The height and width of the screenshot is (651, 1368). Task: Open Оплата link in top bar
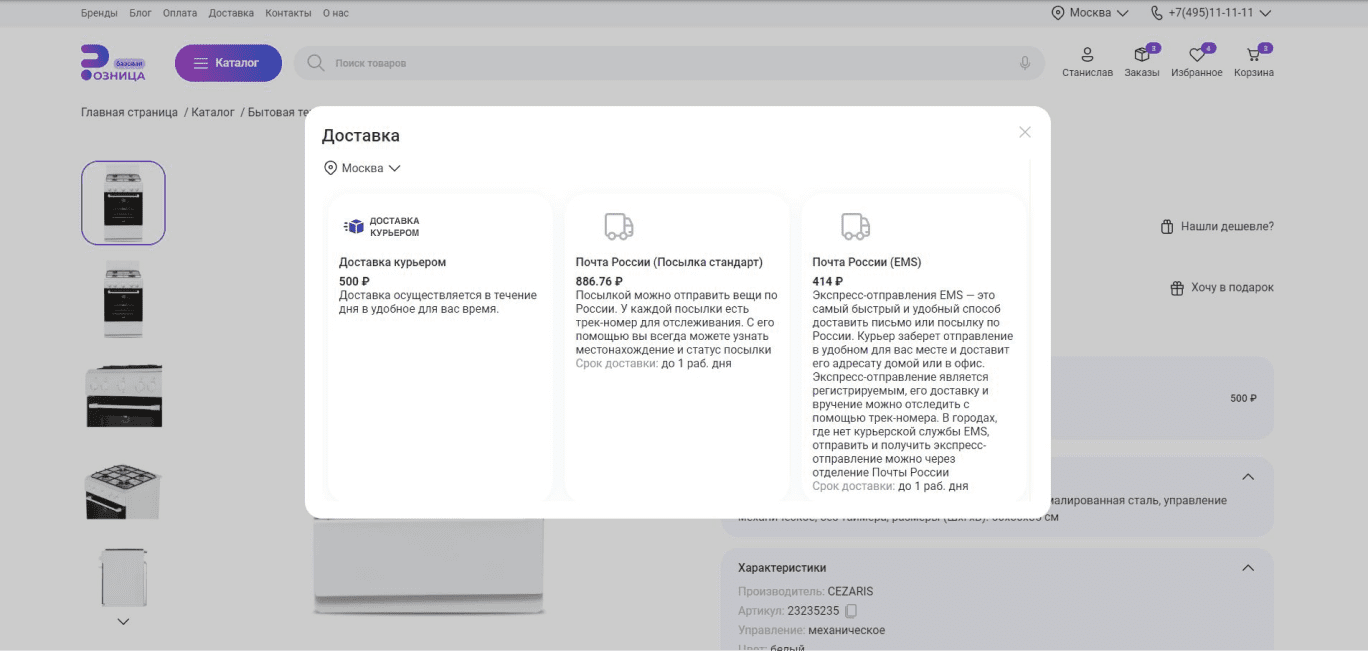(x=180, y=13)
